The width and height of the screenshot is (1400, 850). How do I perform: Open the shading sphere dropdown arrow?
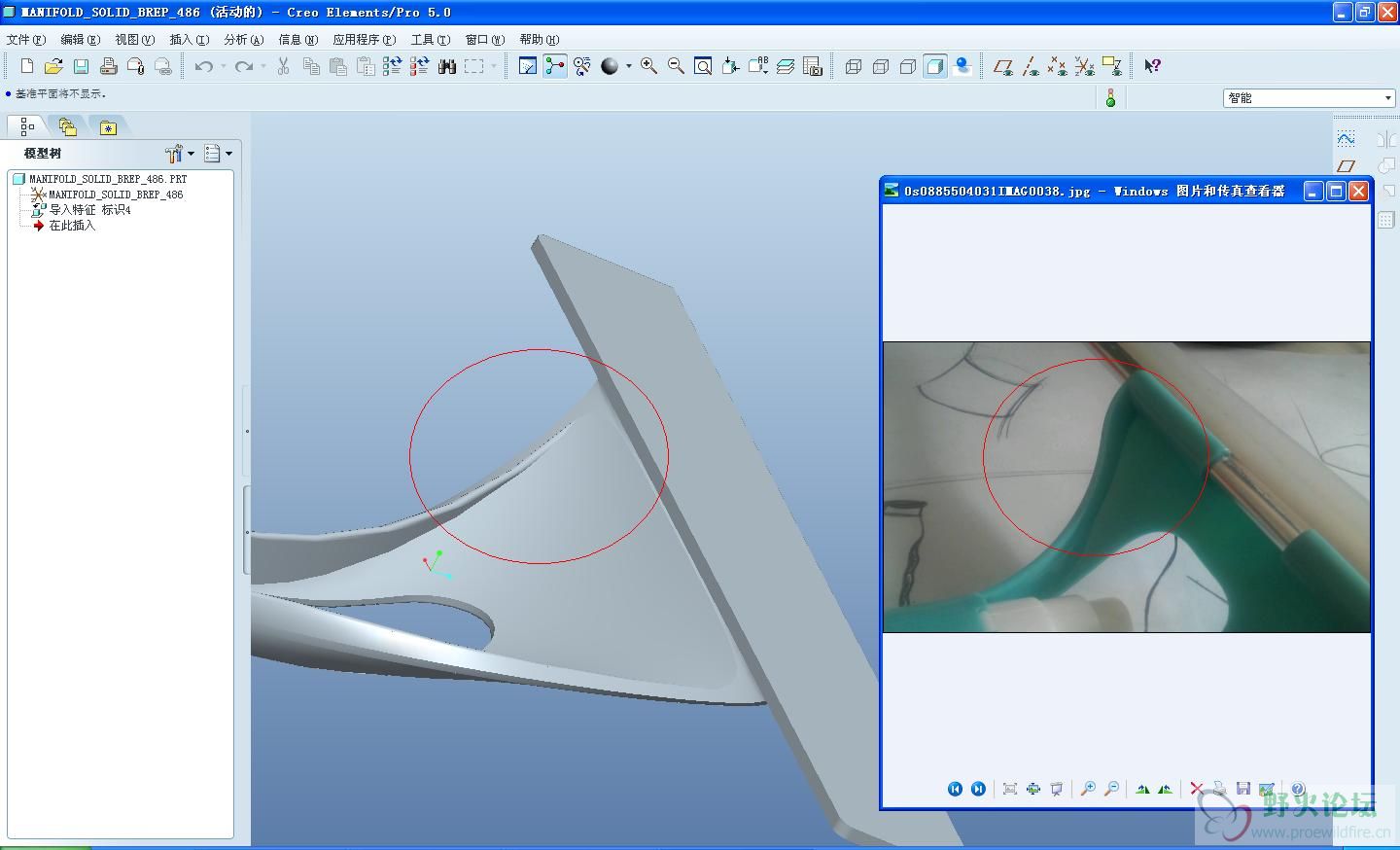[629, 66]
